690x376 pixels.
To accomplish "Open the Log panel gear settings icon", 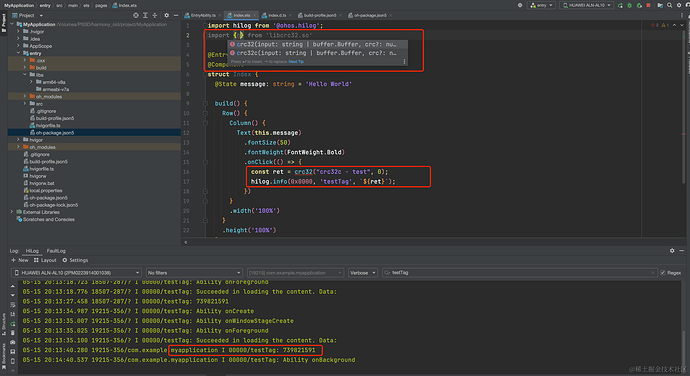I will coord(672,251).
